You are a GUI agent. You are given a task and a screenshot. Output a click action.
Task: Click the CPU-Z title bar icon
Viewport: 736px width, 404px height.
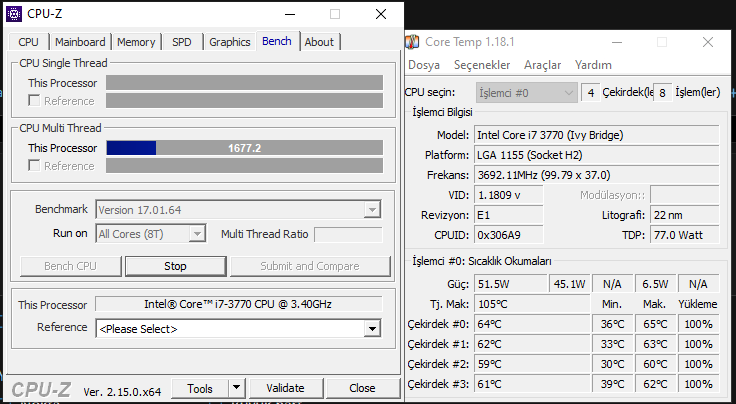pos(14,14)
